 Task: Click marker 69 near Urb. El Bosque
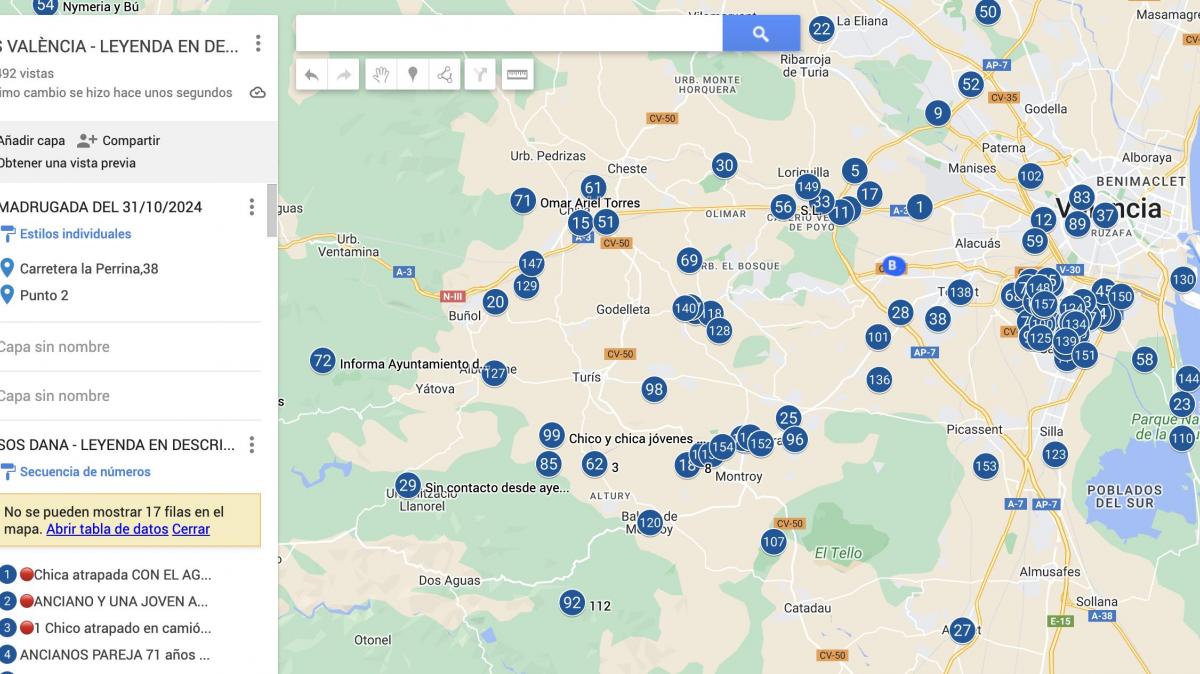pos(689,261)
